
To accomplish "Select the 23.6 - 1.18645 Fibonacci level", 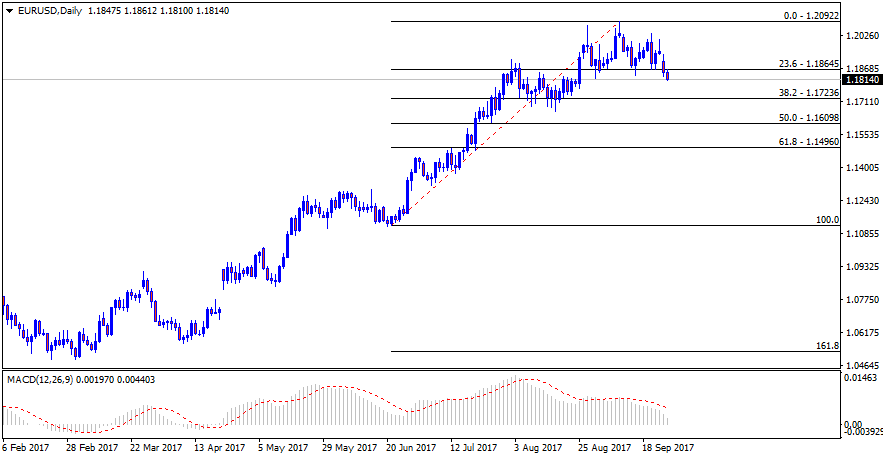I will point(809,63).
